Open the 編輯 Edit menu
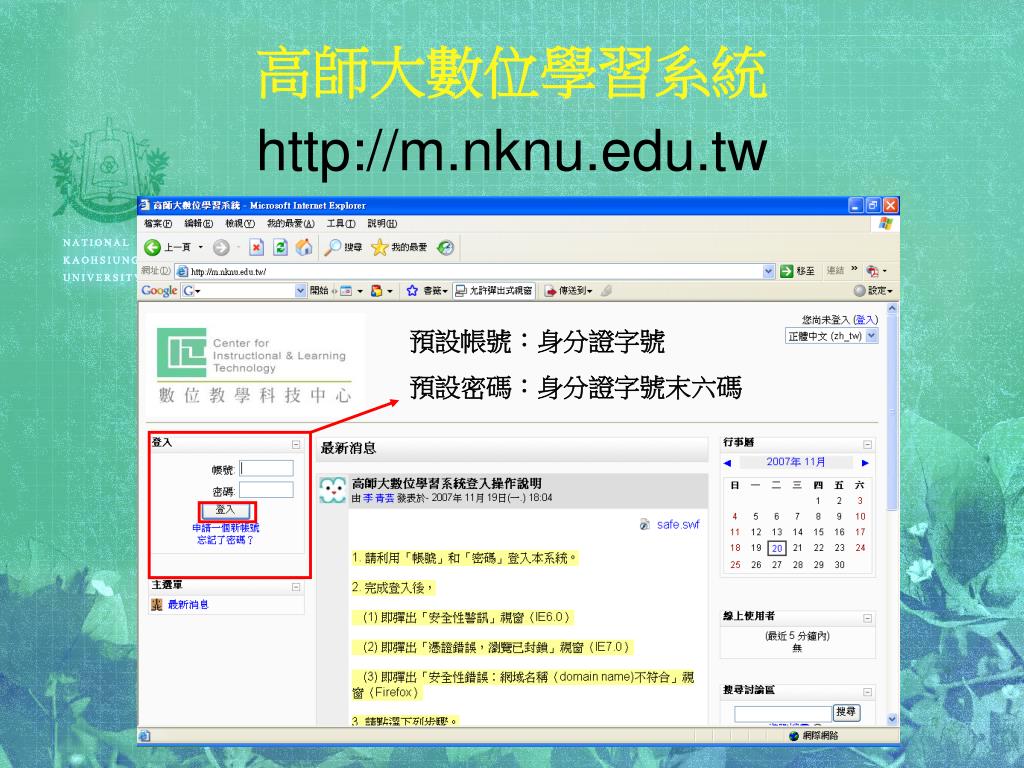This screenshot has width=1024, height=768. [199, 223]
